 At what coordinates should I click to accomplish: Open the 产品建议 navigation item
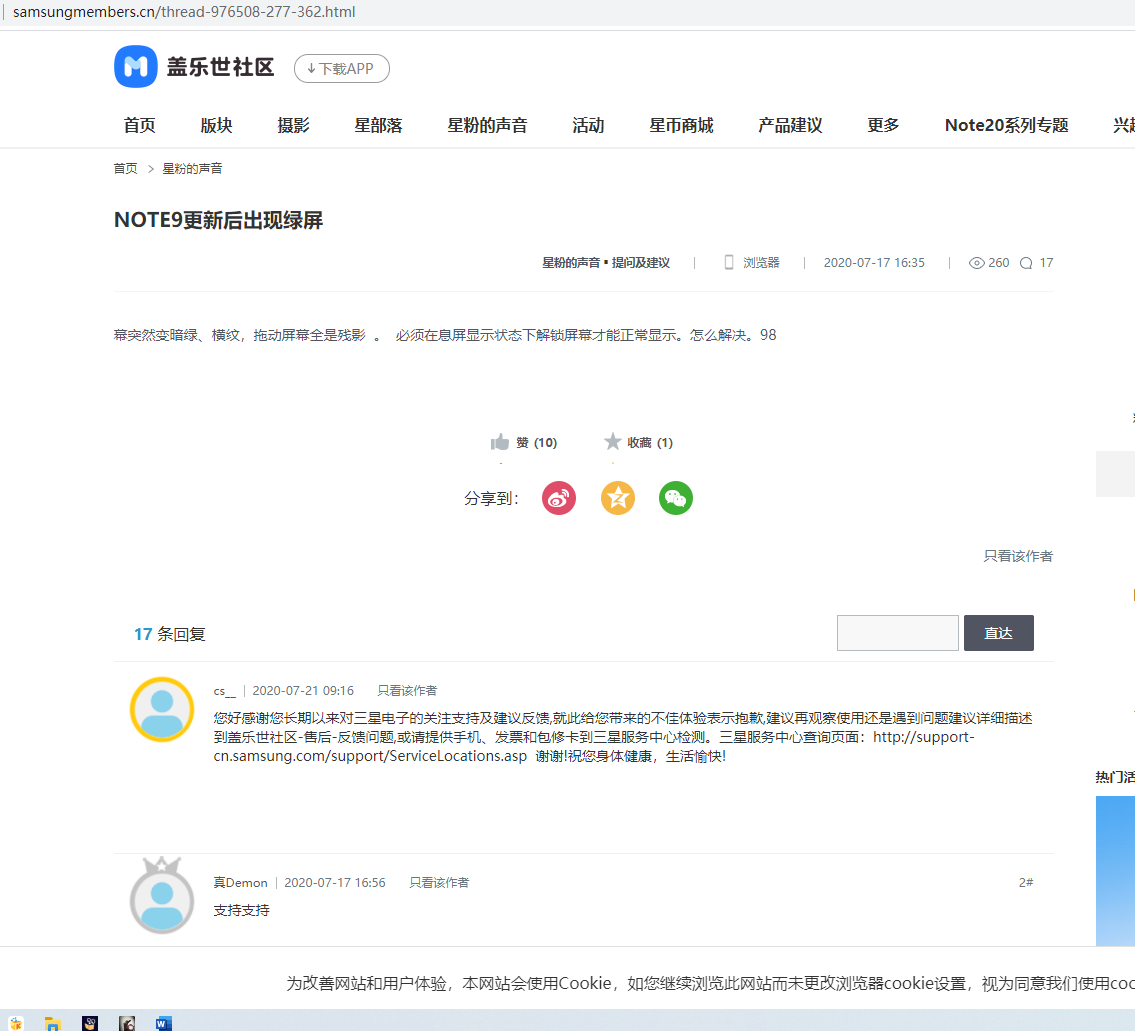tap(790, 125)
